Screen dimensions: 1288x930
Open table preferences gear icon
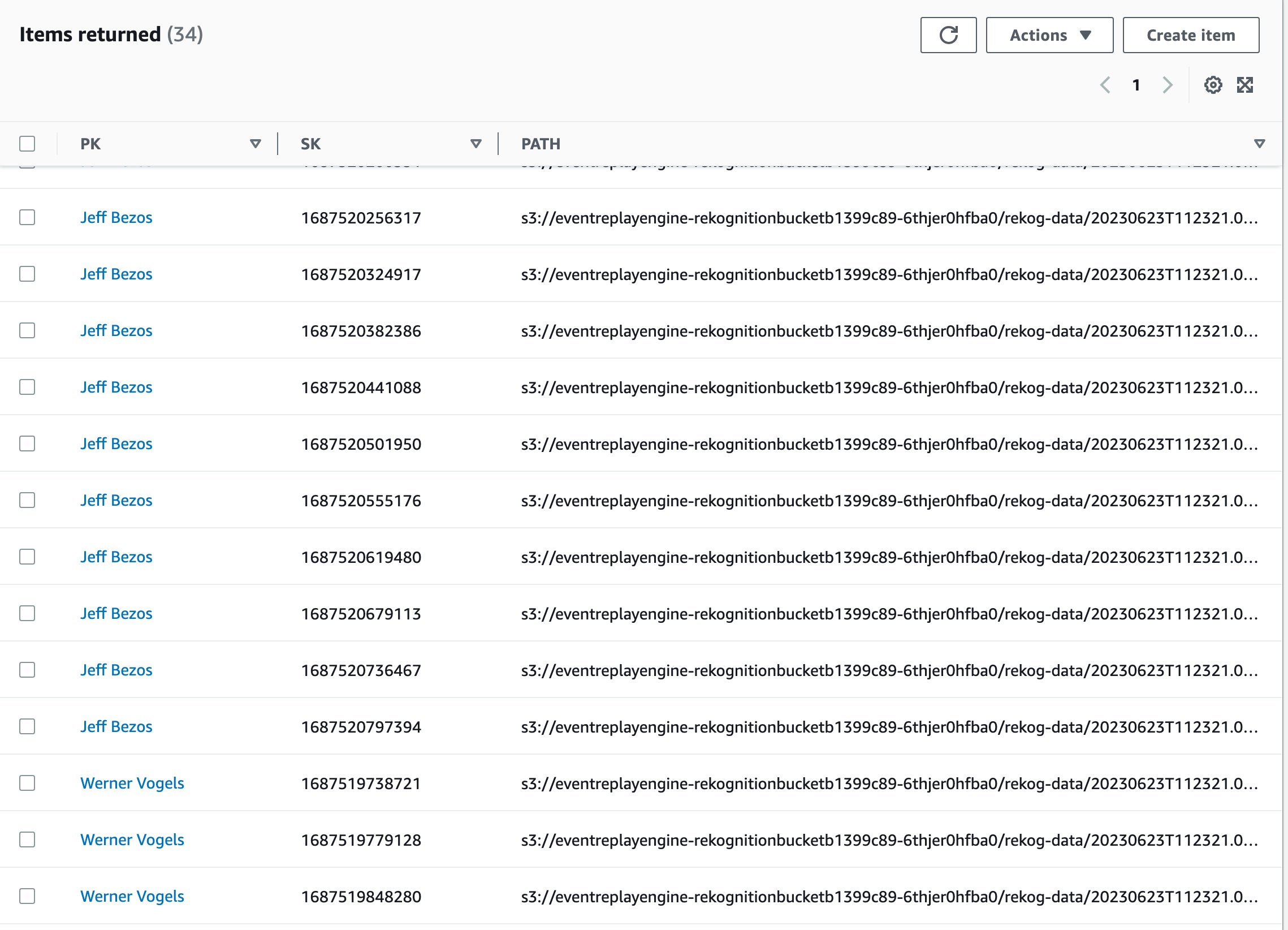click(1212, 85)
